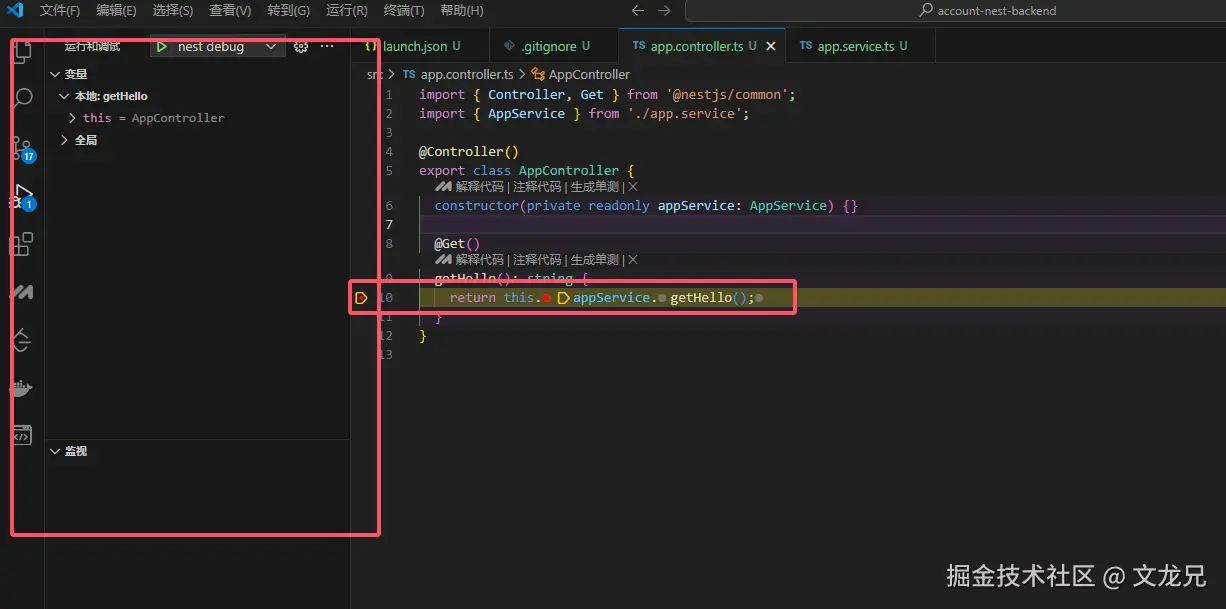1226x609 pixels.
Task: Open the 转到(G) menu
Action: (289, 11)
